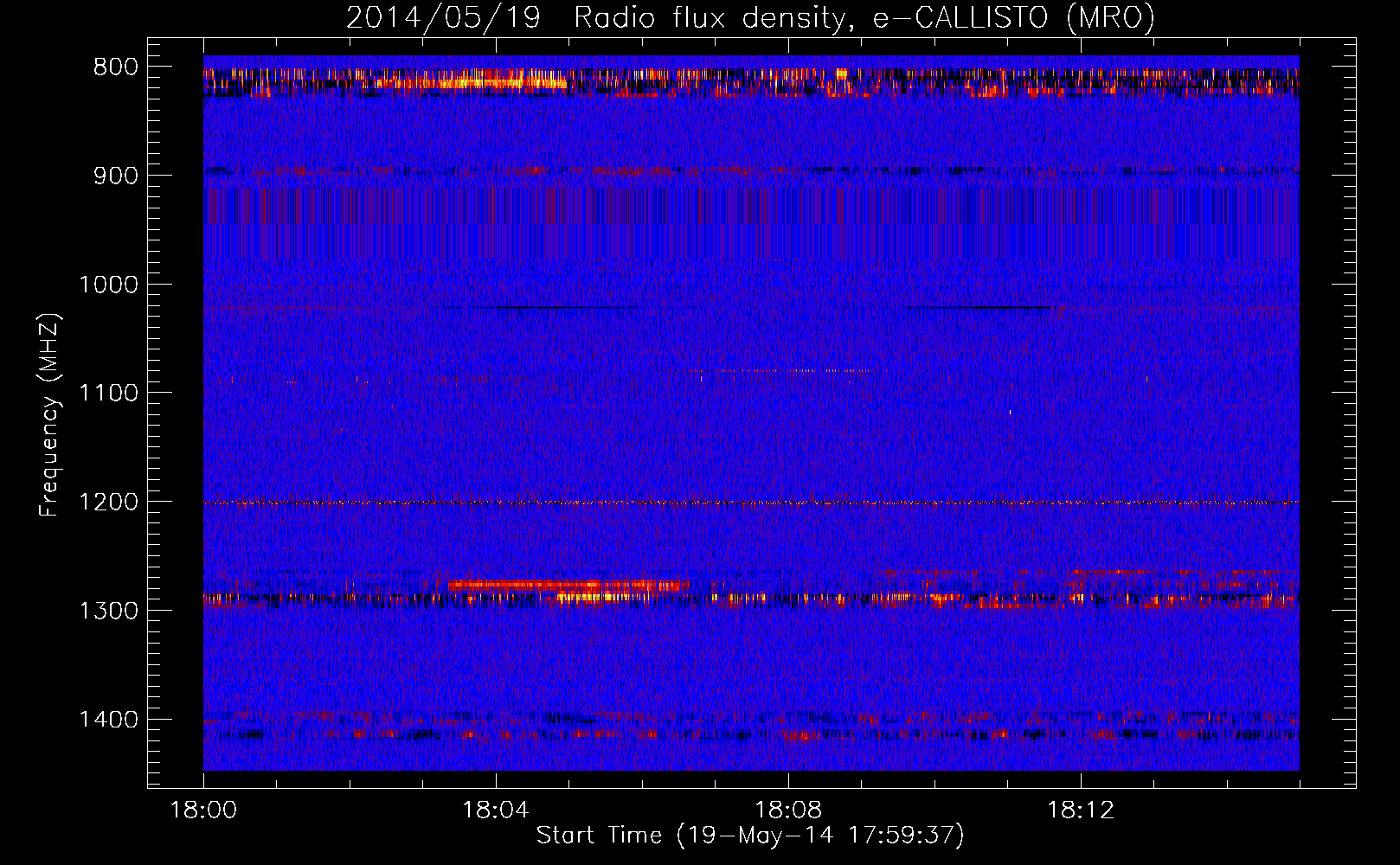Select the 800 frequency tick label
The height and width of the screenshot is (865, 1400).
pos(116,67)
